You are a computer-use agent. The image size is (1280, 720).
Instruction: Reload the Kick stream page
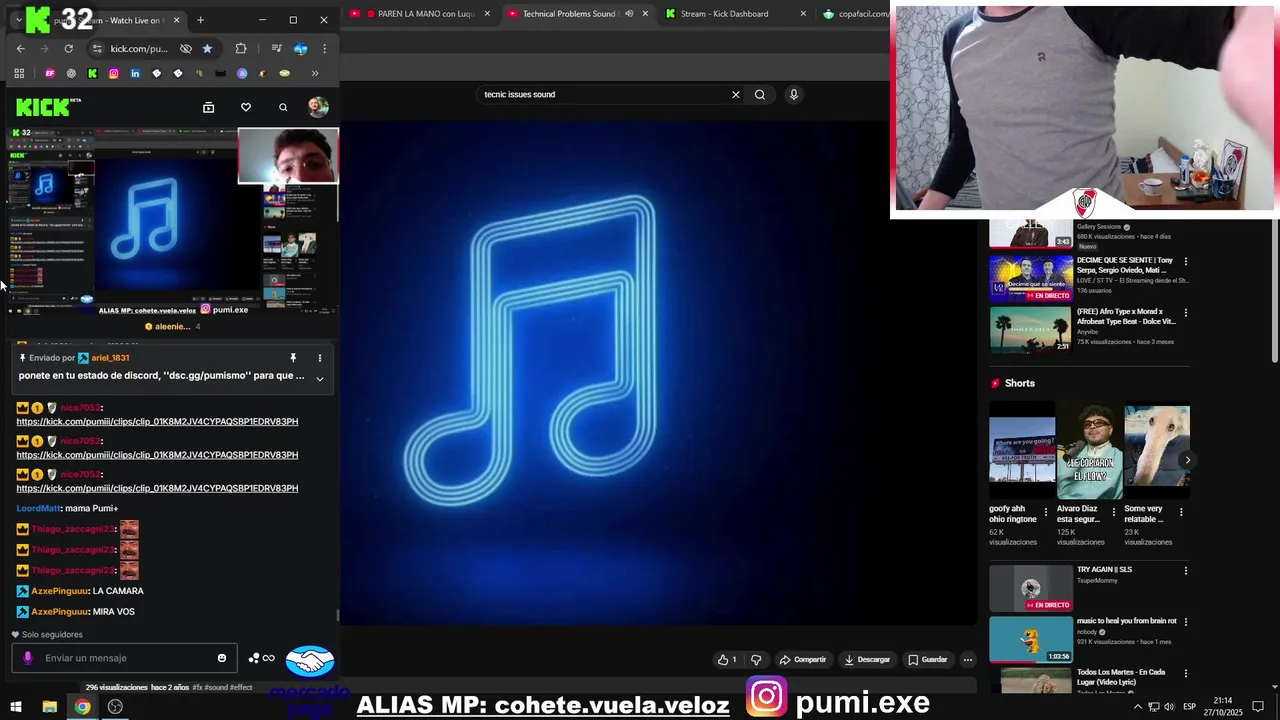click(x=68, y=48)
